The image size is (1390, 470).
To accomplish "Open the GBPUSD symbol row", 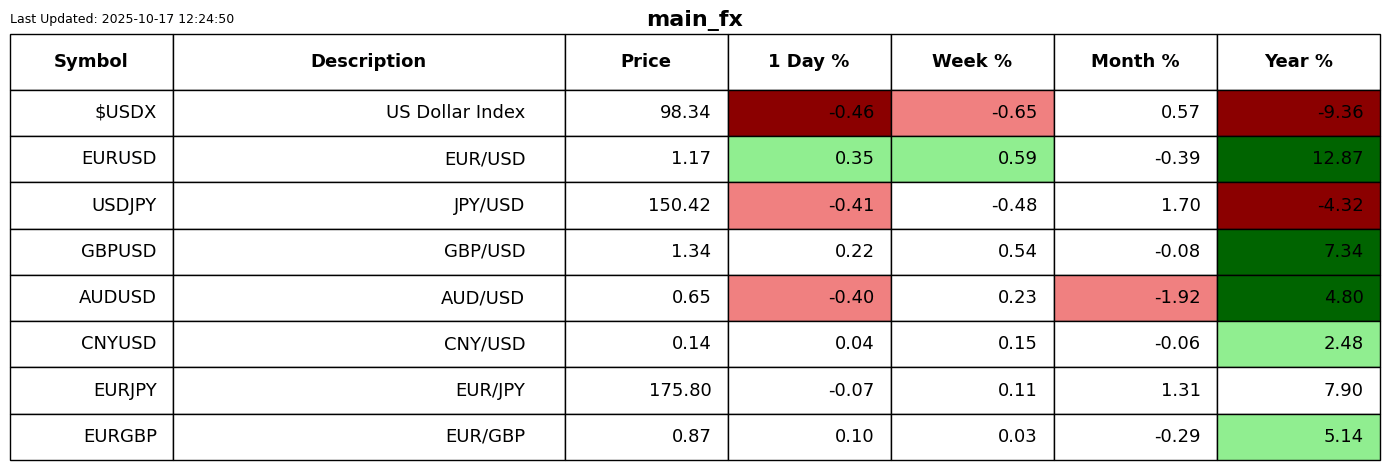I will 119,252.
